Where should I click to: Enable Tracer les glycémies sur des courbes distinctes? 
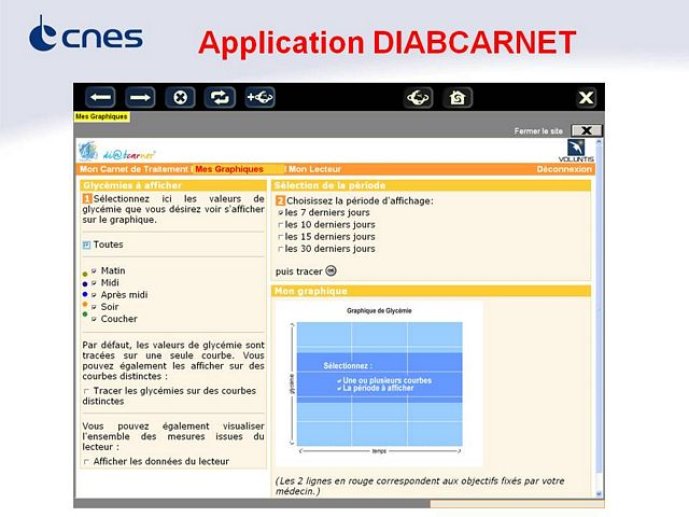[x=87, y=390]
